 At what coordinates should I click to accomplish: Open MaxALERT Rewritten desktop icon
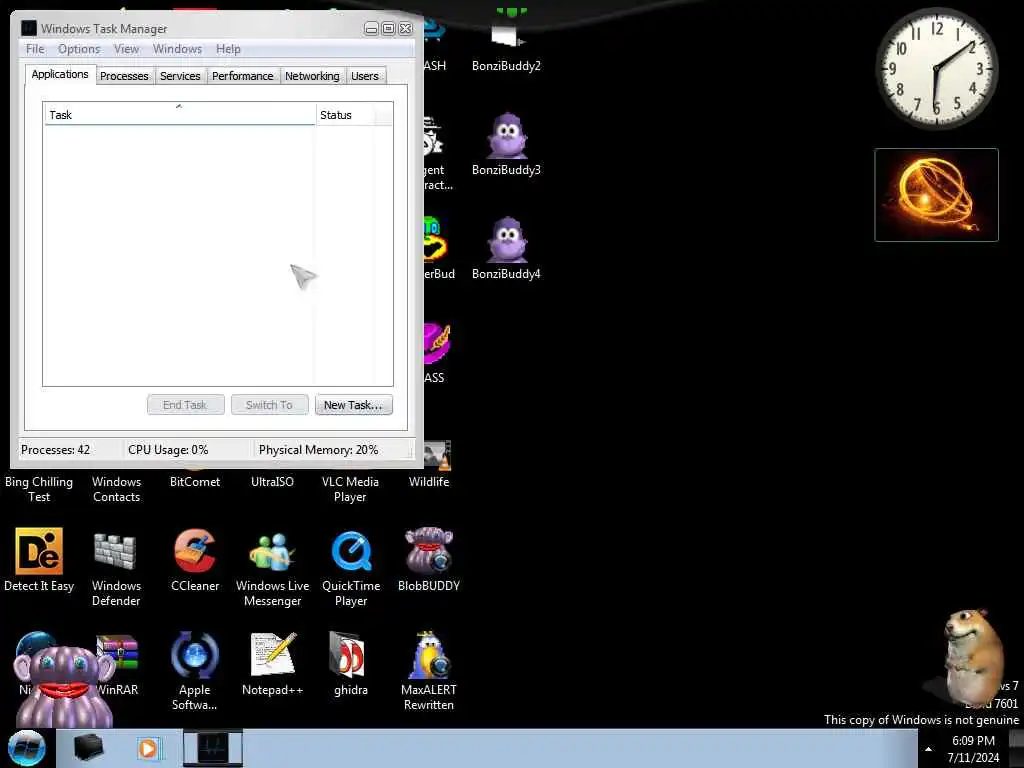(429, 671)
